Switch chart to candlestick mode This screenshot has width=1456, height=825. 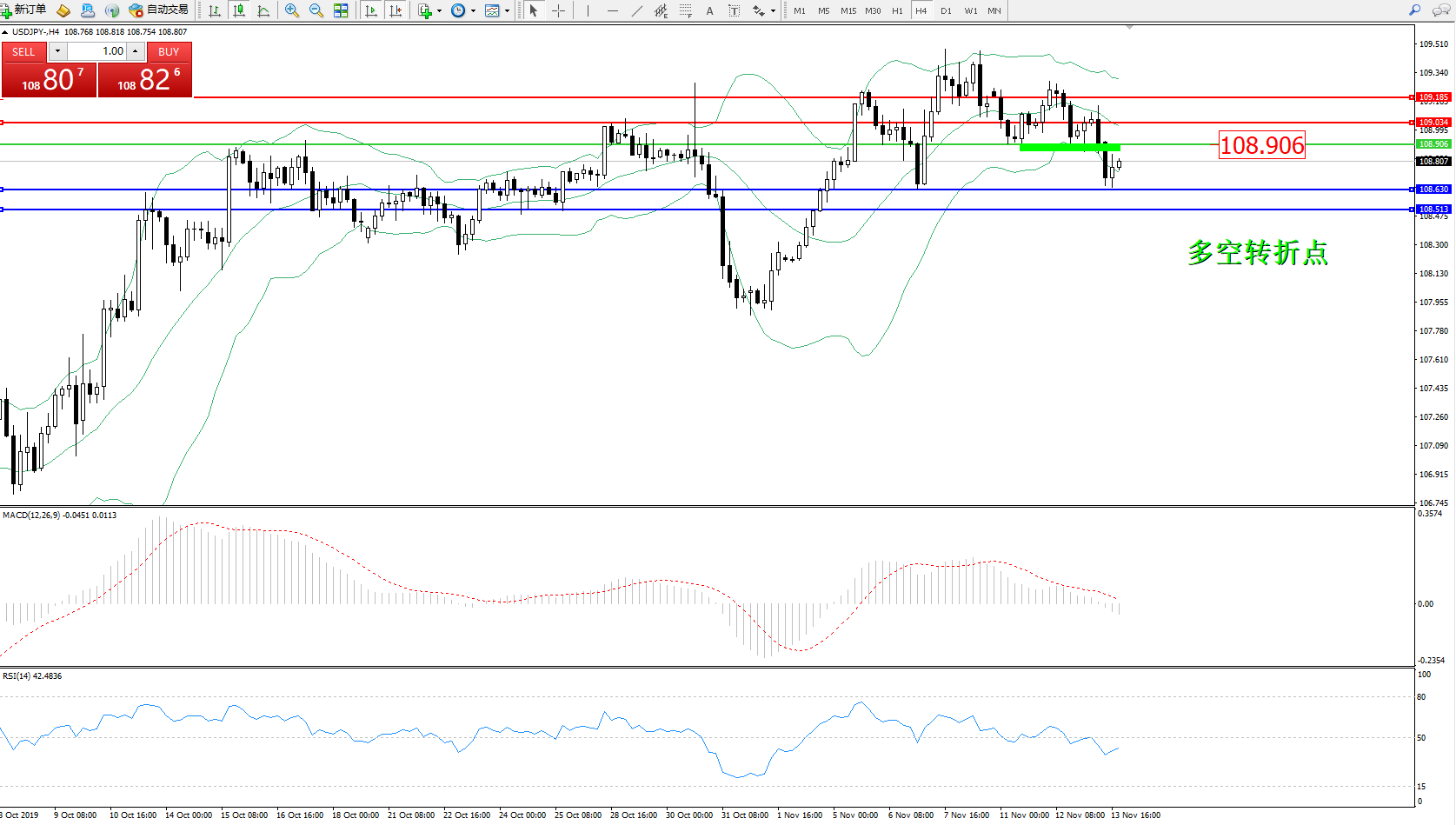click(239, 10)
